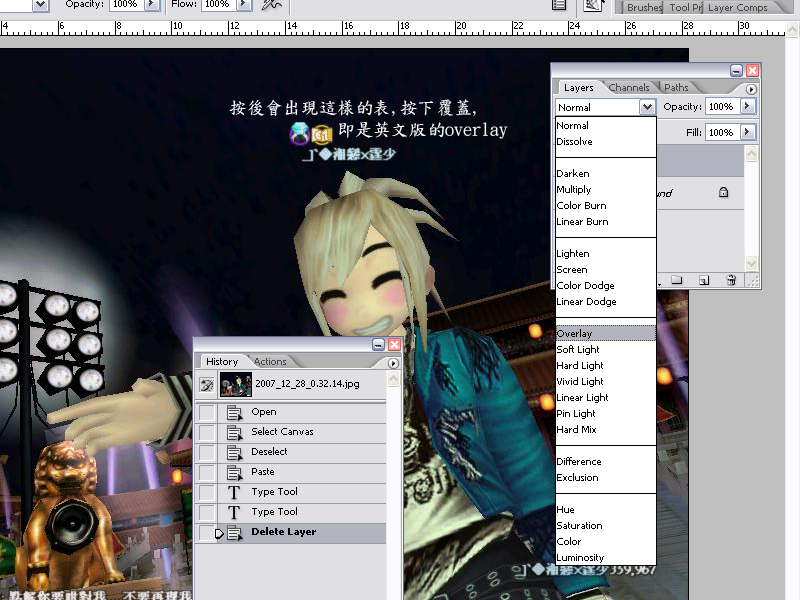Open the Layer Comps tab
Viewport: 800px width, 600px height.
[x=737, y=7]
